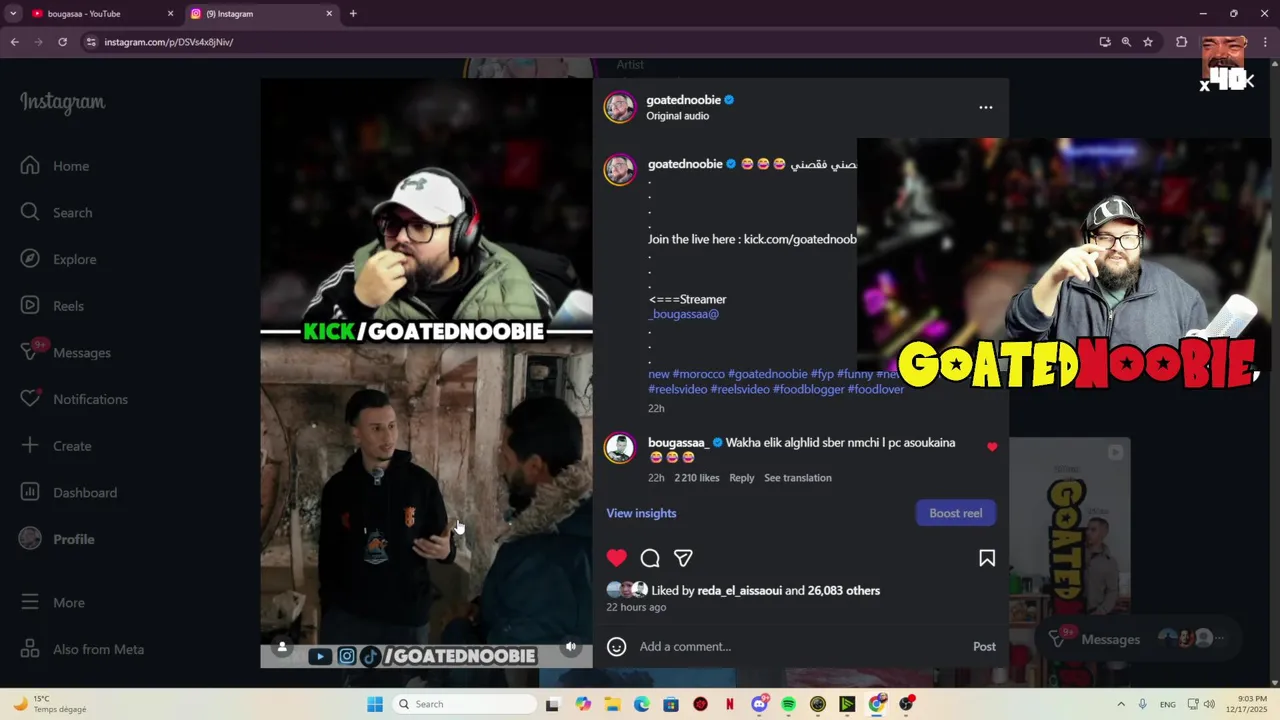Open goatednoobie profile name in header
This screenshot has height=720, width=1280.
(683, 100)
